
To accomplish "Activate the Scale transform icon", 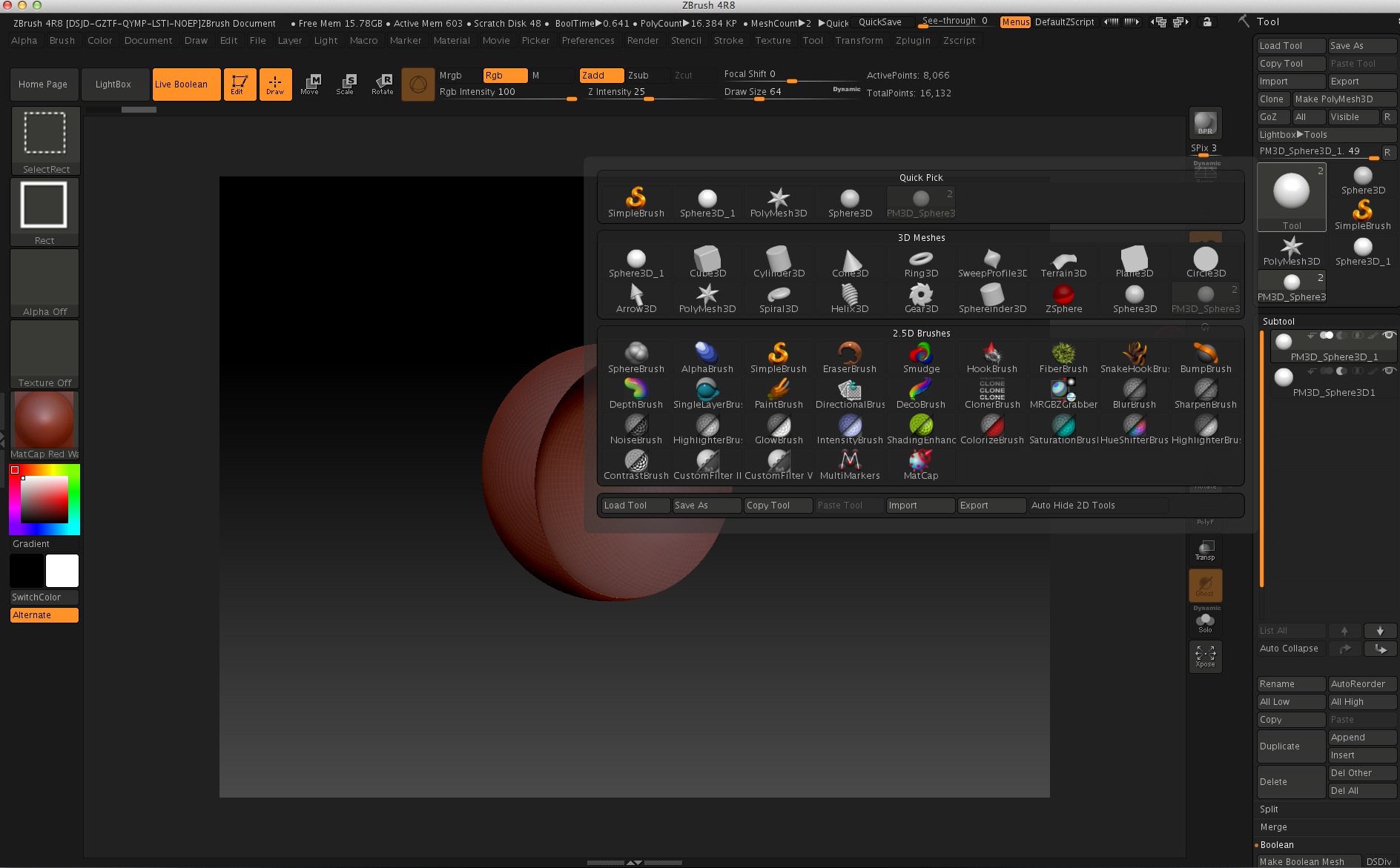I will coord(346,84).
